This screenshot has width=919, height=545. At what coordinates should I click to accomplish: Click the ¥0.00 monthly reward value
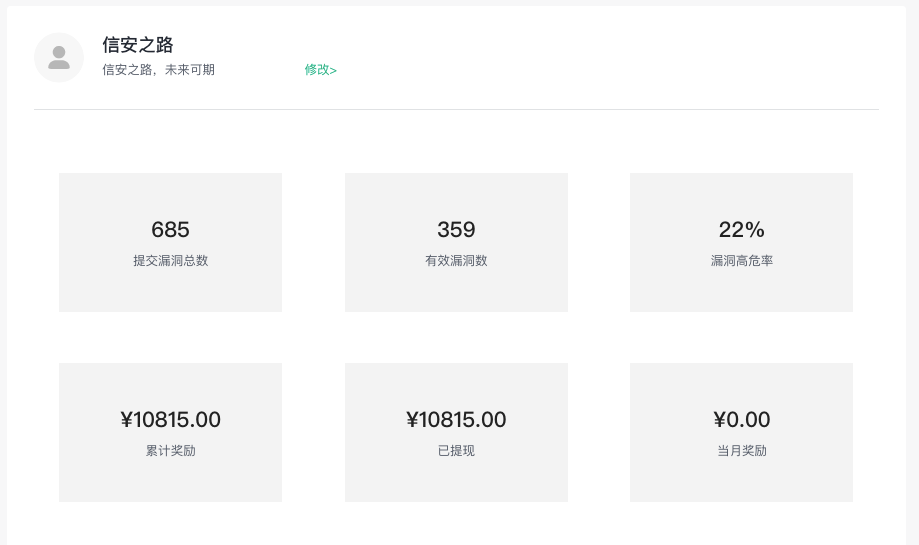pos(741,420)
